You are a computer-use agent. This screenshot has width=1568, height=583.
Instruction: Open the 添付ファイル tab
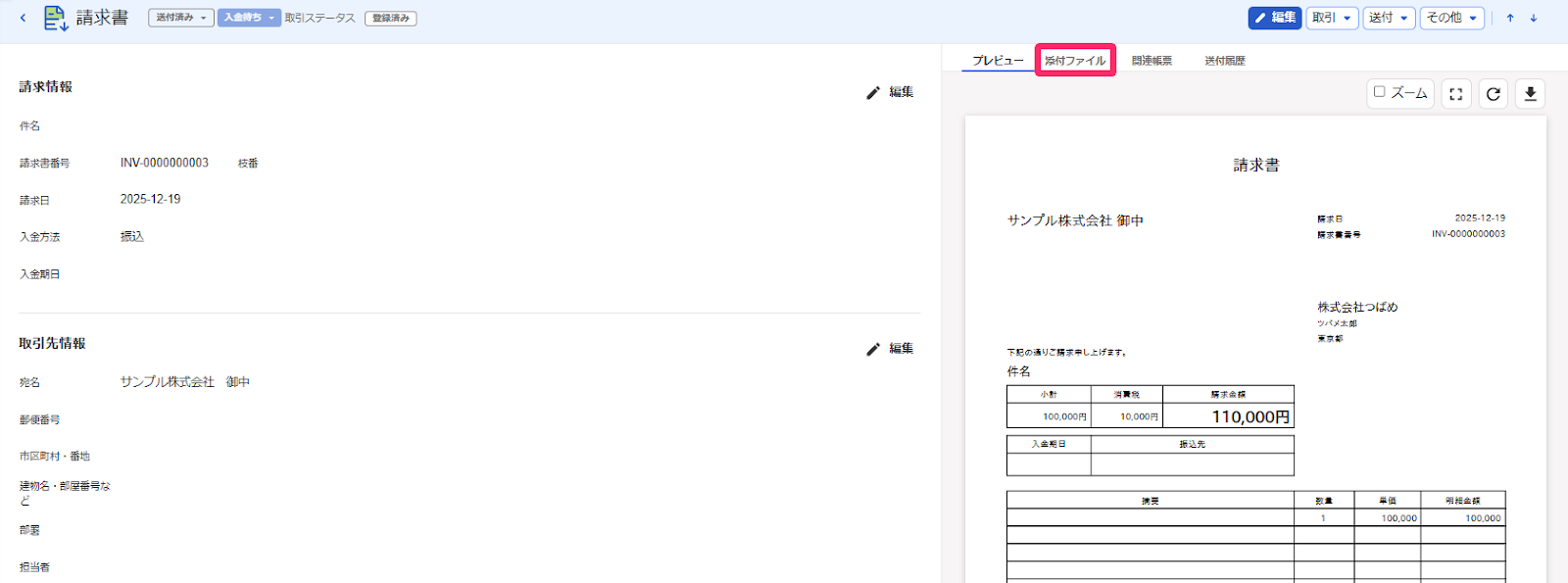(x=1075, y=61)
